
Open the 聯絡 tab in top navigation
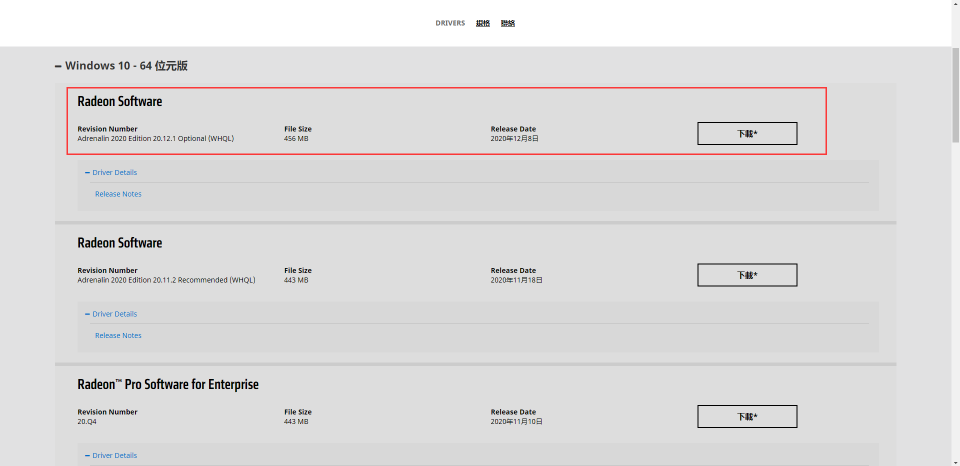[x=508, y=23]
